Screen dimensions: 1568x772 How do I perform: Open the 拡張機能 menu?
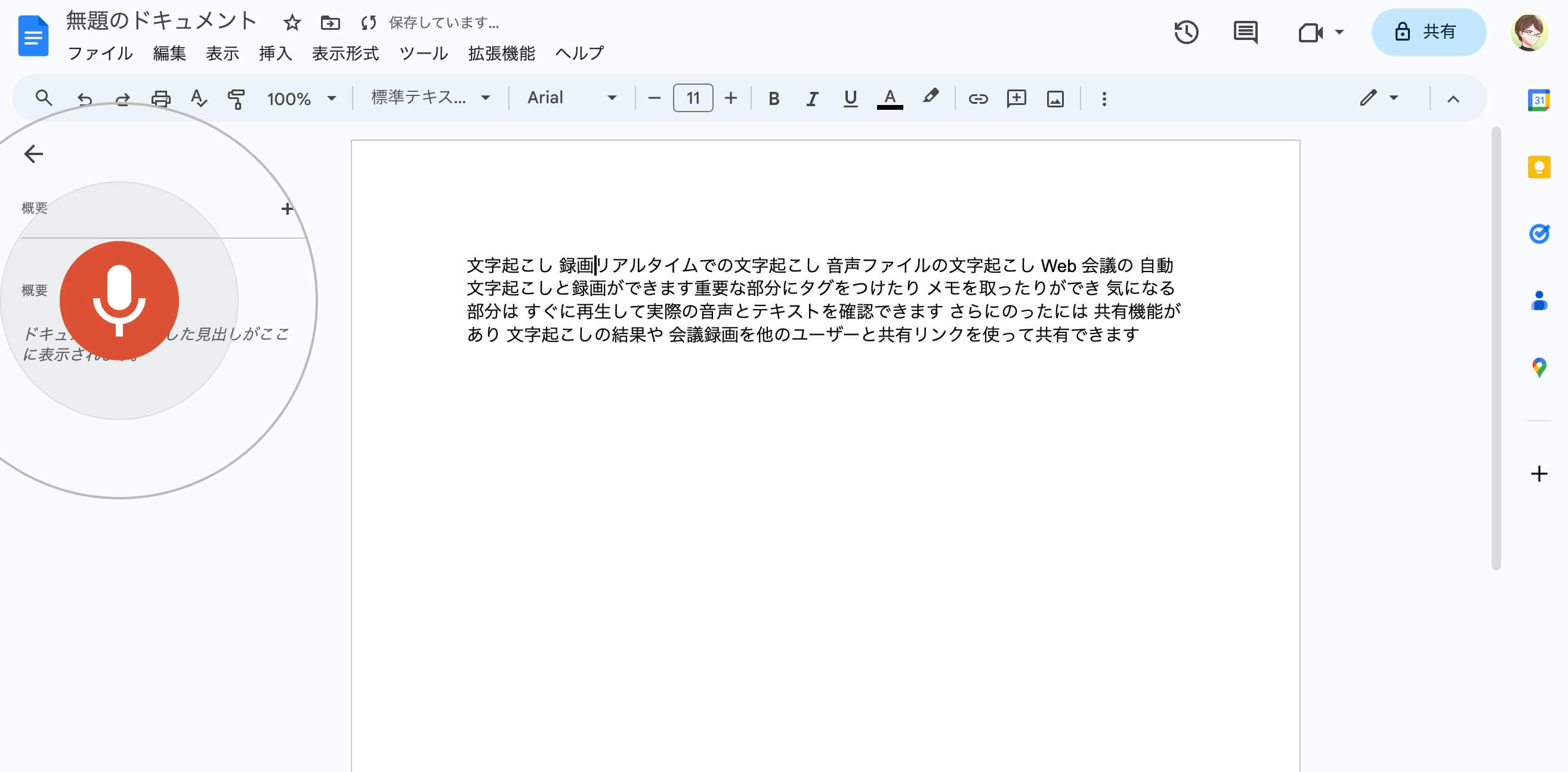[501, 54]
